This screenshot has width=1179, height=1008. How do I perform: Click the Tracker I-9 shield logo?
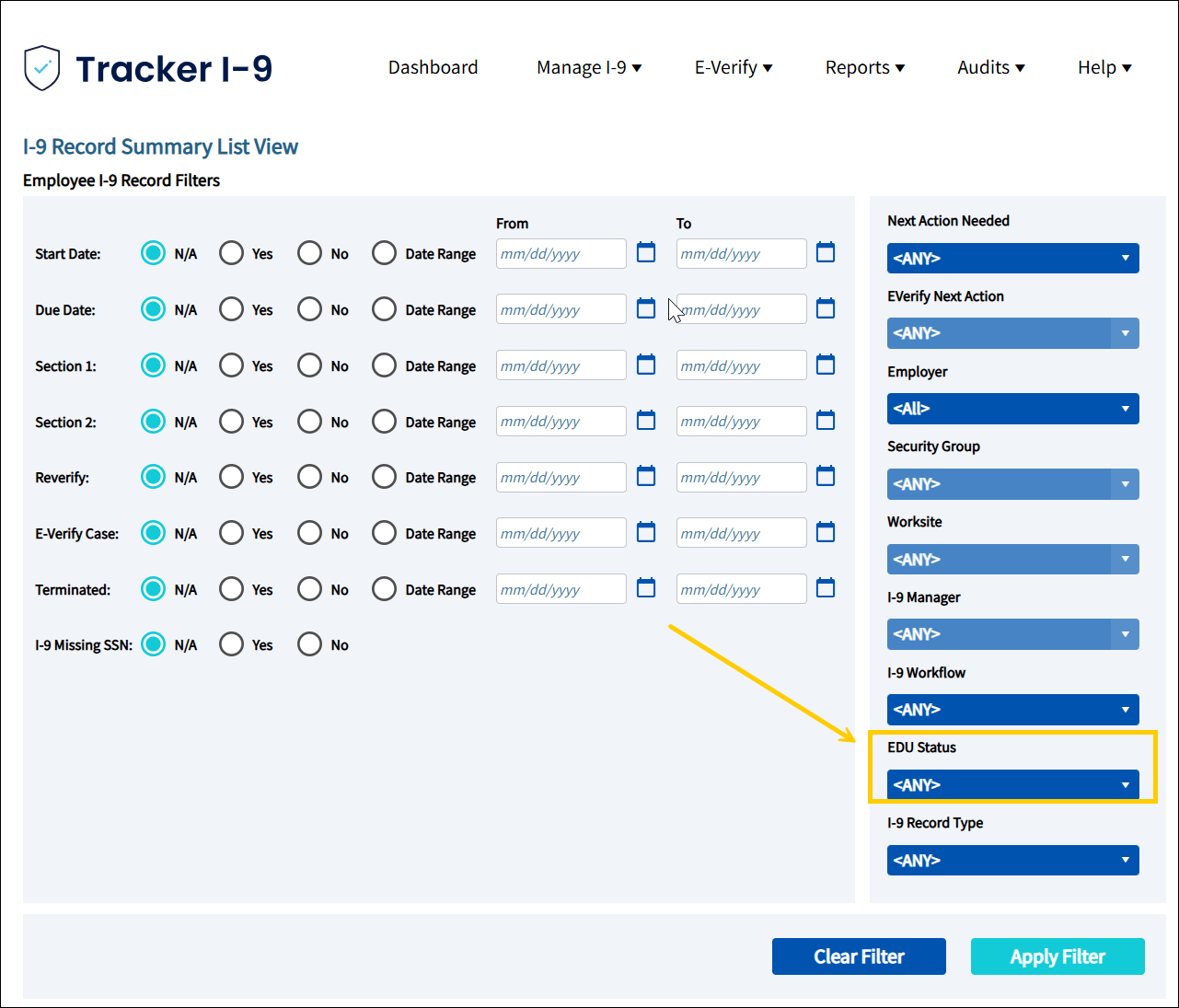pos(42,68)
